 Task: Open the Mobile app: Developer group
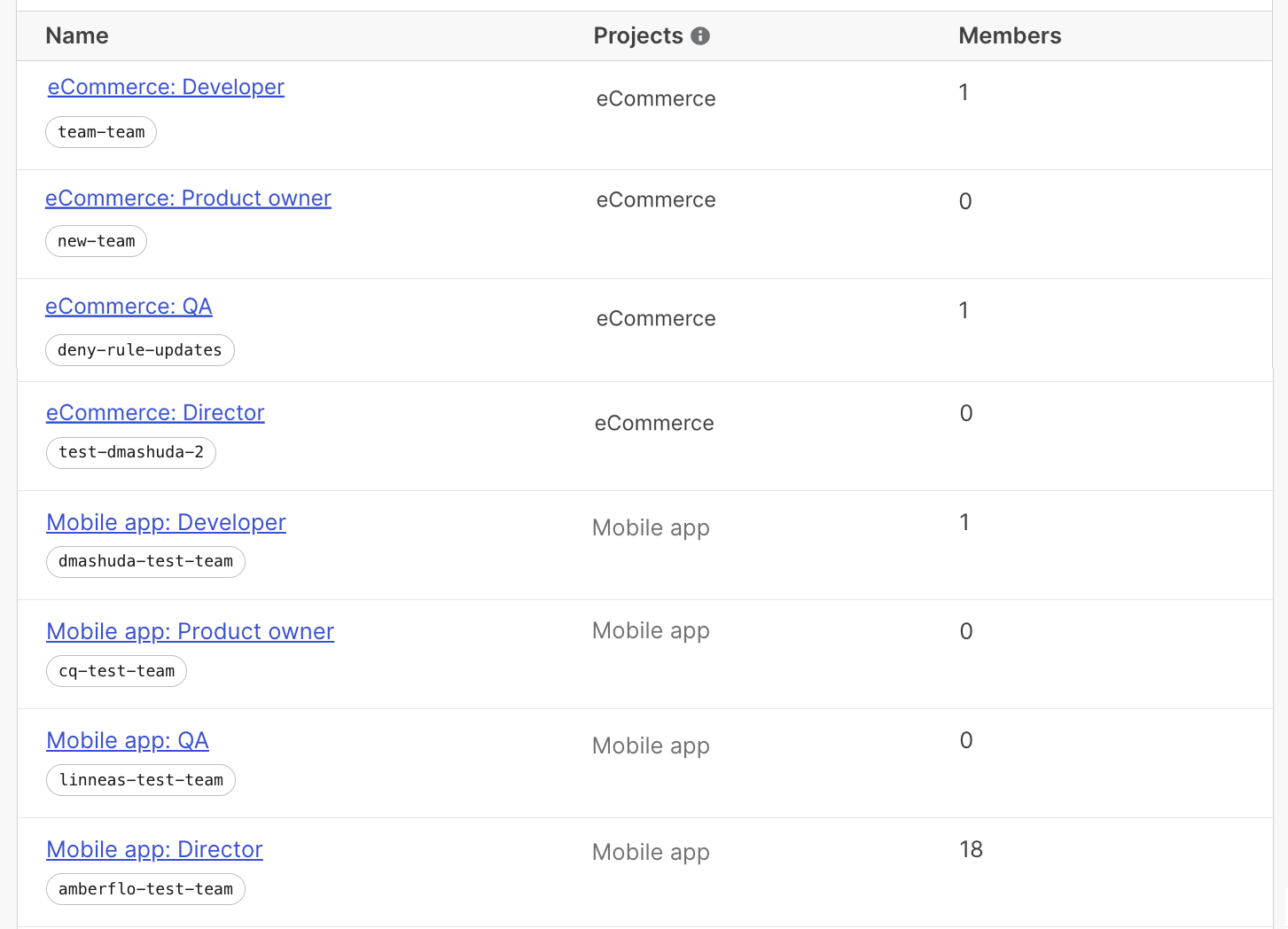pos(166,522)
